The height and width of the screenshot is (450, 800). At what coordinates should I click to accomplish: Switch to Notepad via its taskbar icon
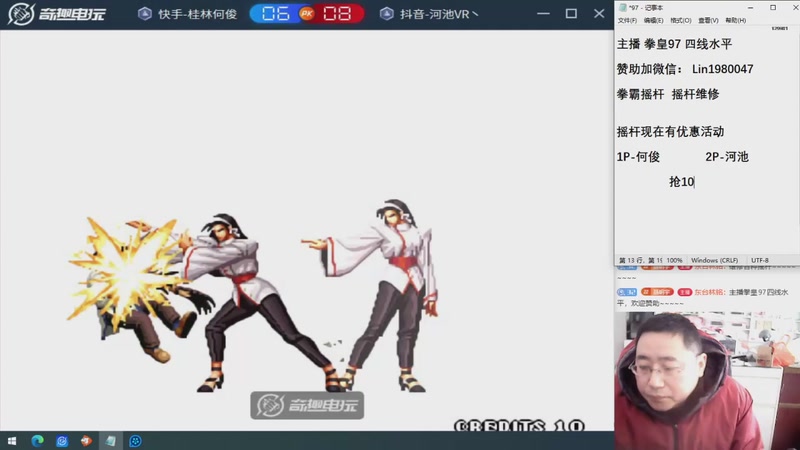tap(111, 441)
